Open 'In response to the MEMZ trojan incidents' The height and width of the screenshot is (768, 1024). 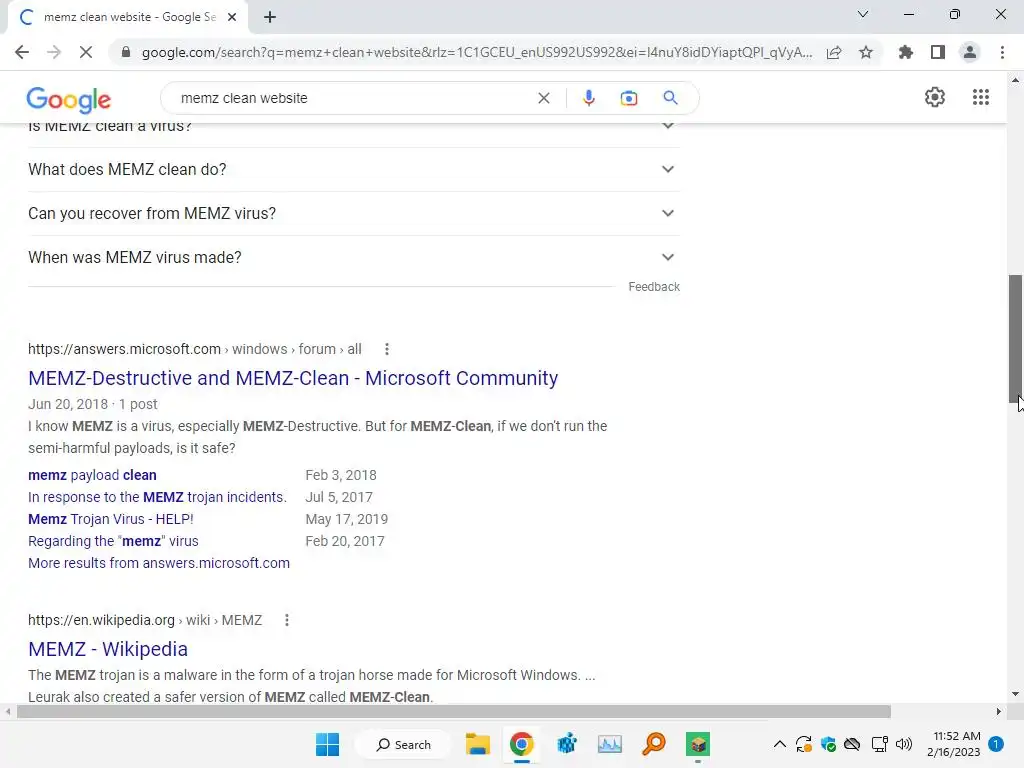point(157,497)
